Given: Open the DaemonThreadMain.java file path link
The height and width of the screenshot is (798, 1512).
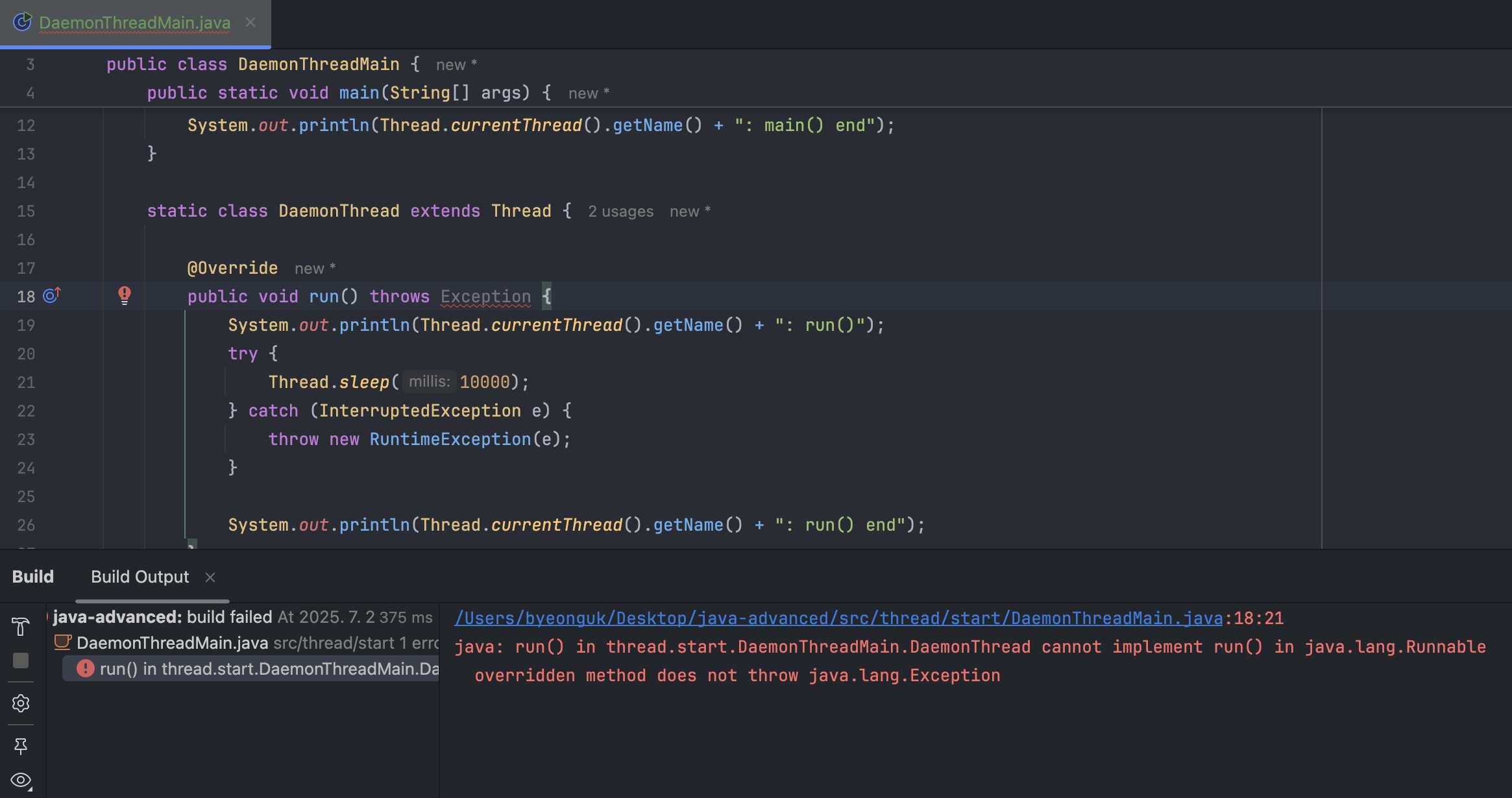Looking at the screenshot, I should coord(838,618).
